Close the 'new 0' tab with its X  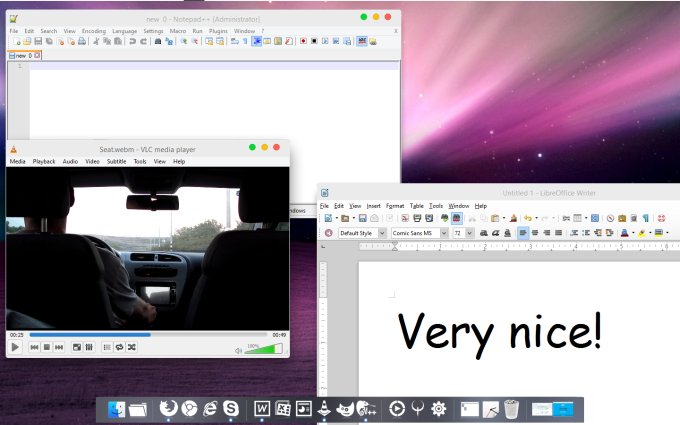37,55
